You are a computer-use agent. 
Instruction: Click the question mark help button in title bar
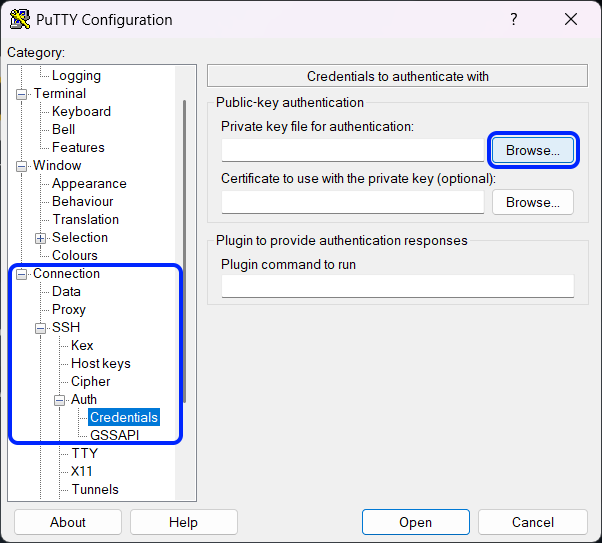pyautogui.click(x=514, y=19)
